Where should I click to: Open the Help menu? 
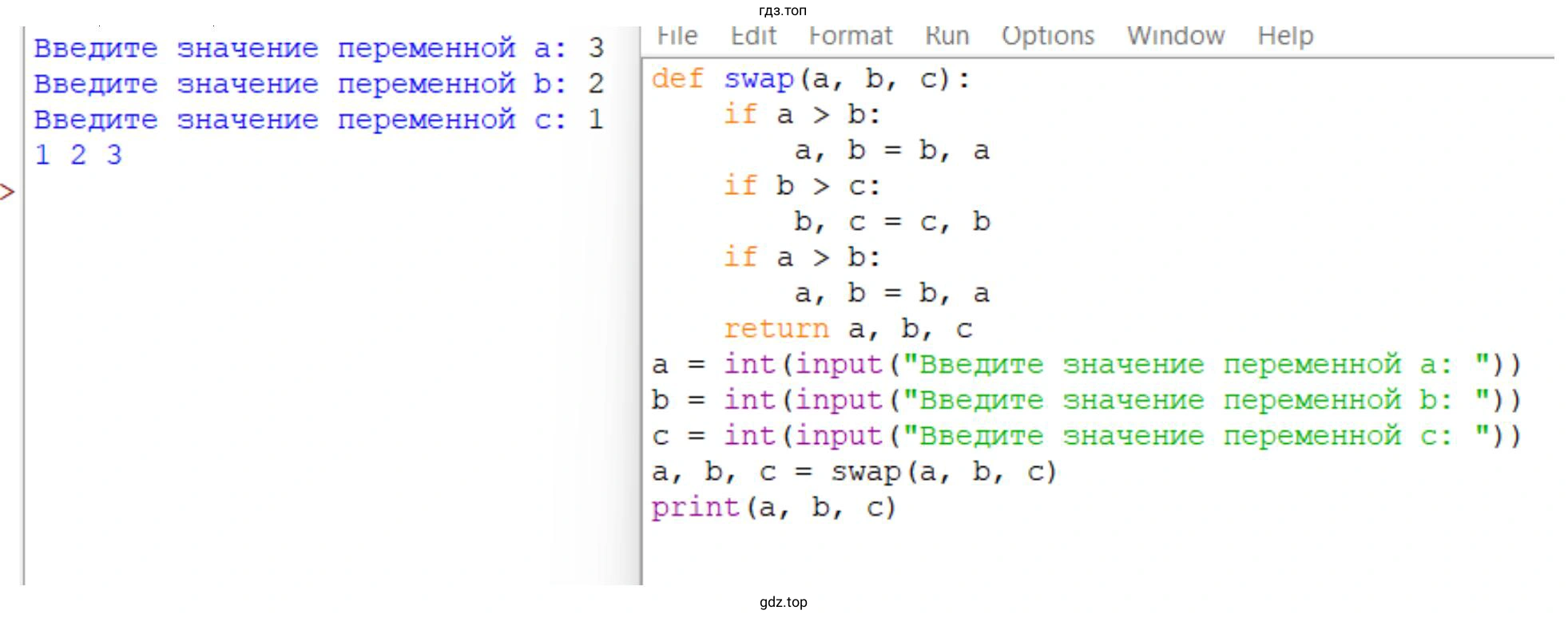[1284, 36]
